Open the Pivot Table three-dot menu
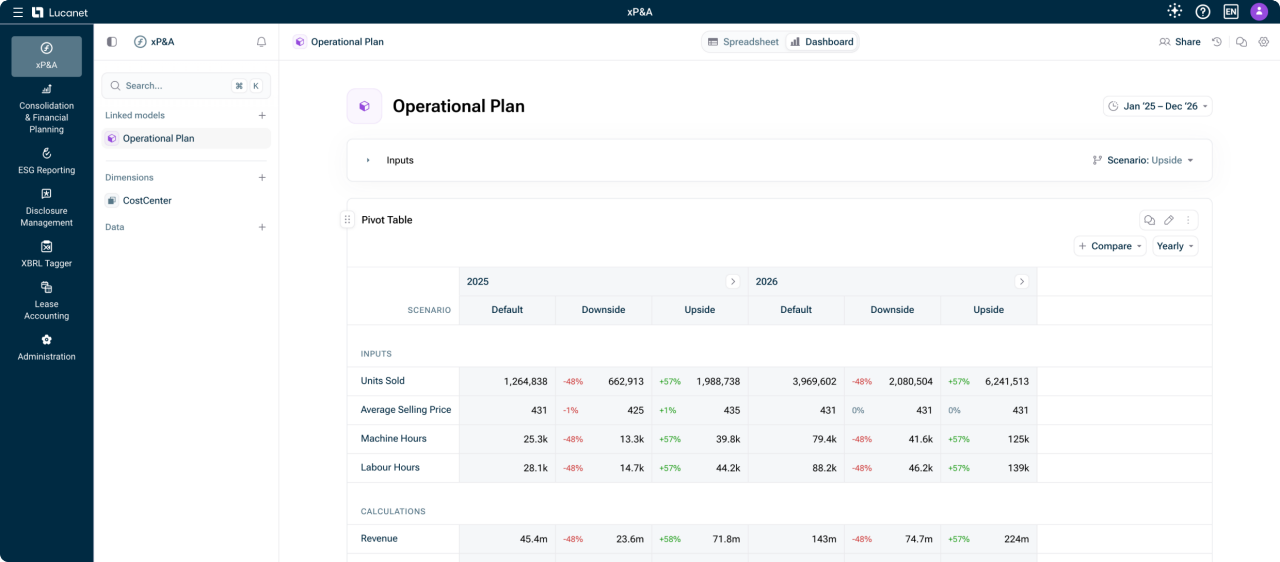Screen dimensions: 1280x562 (x=1188, y=220)
